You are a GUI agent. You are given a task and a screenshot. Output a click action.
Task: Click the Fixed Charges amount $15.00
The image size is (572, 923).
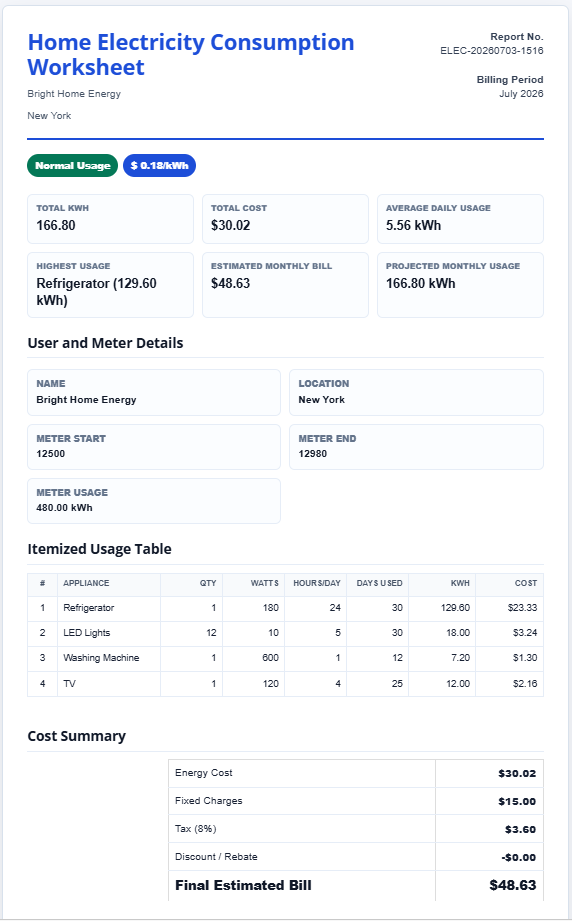(517, 802)
